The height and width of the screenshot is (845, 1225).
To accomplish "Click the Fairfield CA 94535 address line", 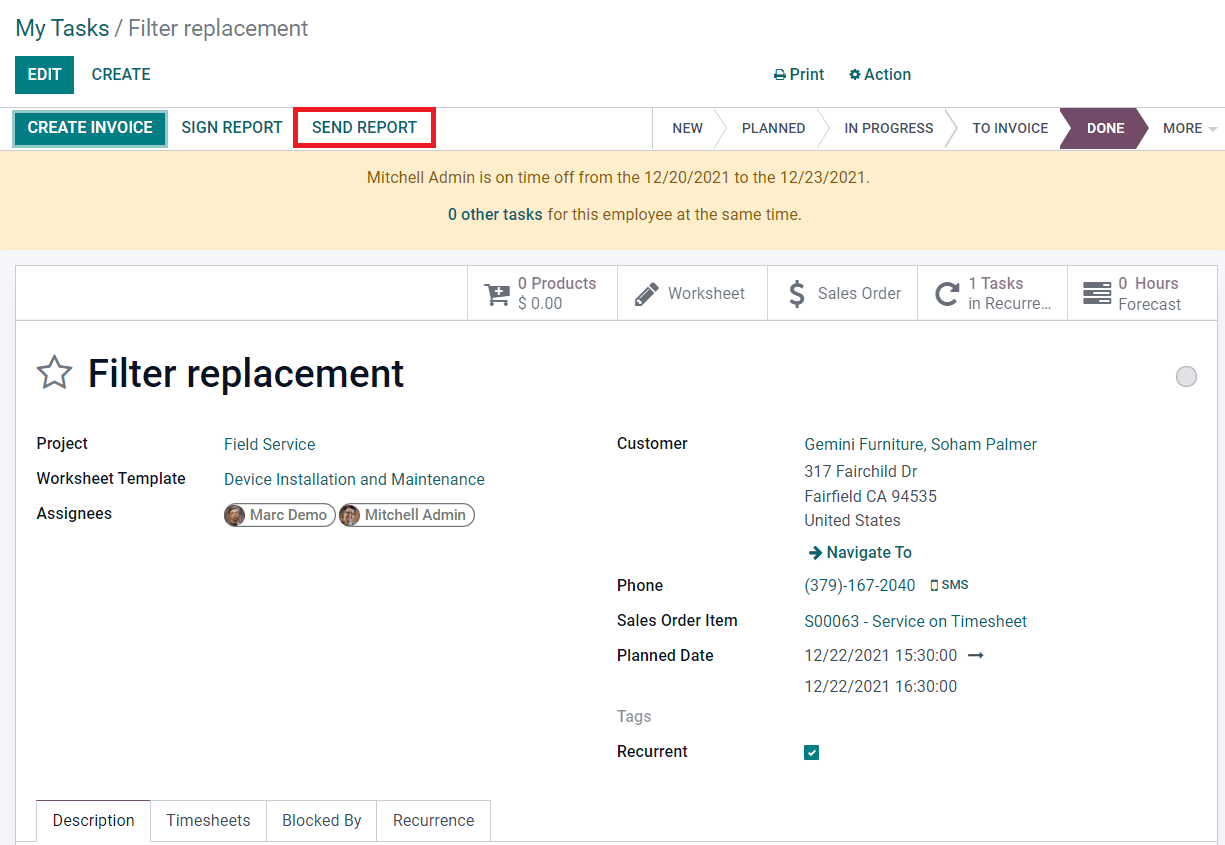I will coord(870,497).
